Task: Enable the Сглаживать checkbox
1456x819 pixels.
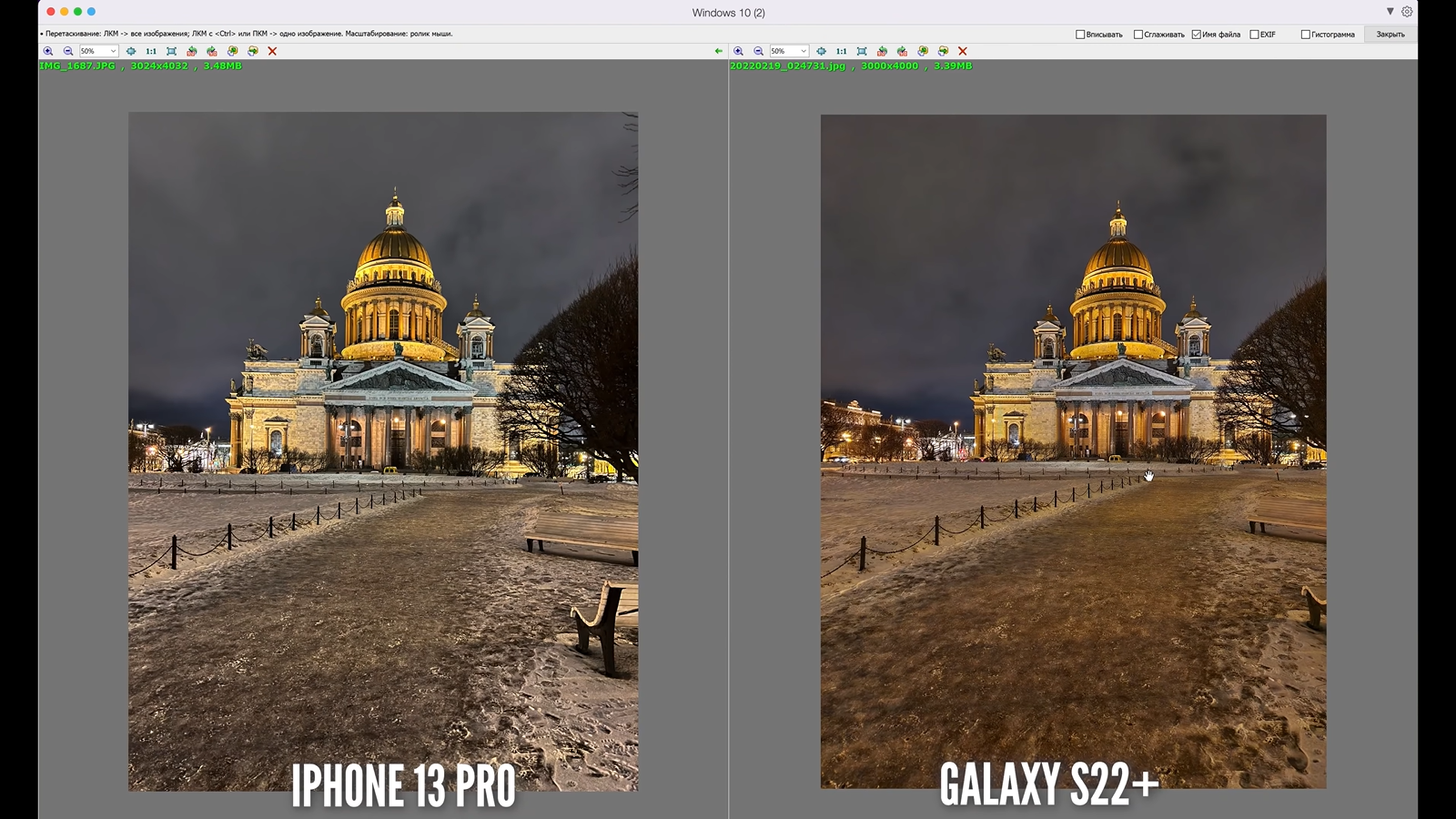Action: pyautogui.click(x=1137, y=35)
